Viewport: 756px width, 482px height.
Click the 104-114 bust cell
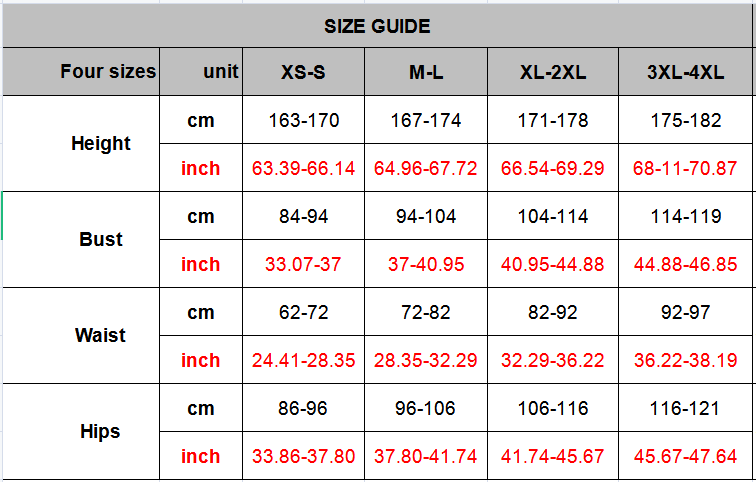click(x=553, y=217)
